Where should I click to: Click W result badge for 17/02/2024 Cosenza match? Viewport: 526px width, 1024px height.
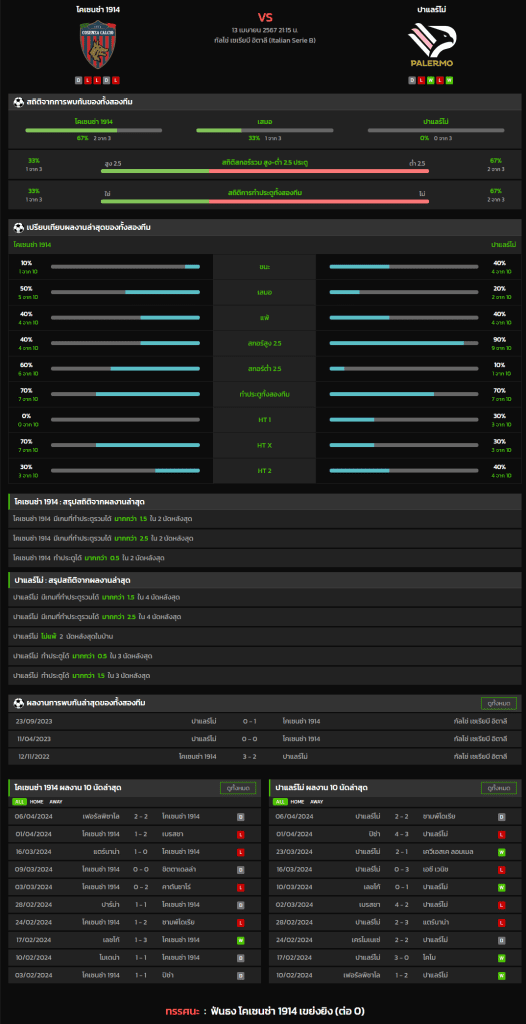pos(240,940)
